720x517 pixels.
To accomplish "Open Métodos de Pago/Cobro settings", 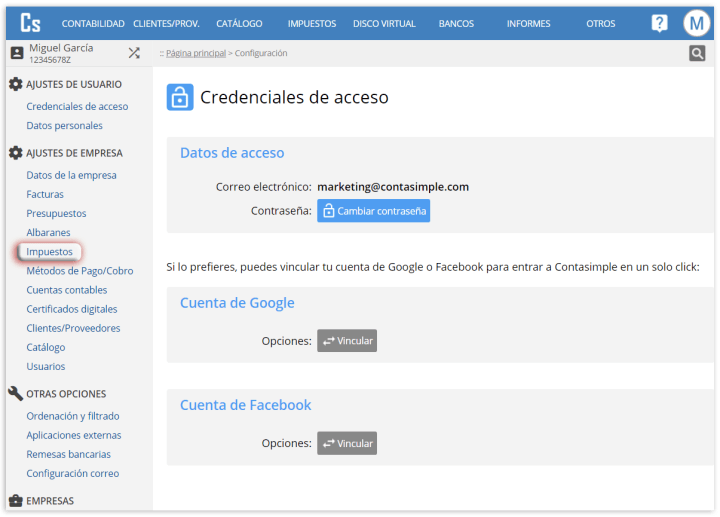I will 79,271.
